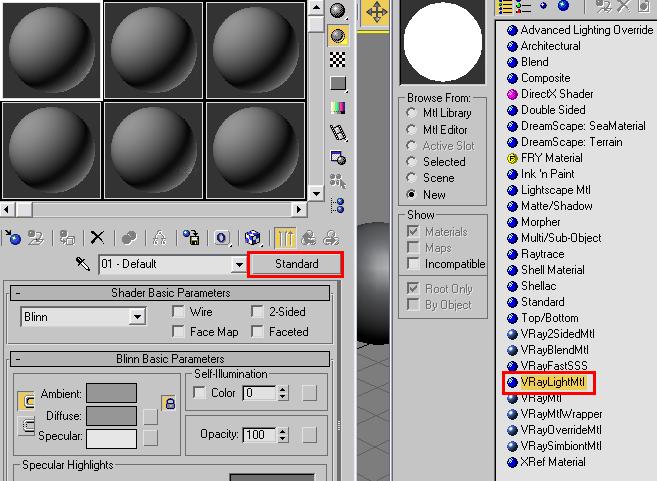This screenshot has height=481, width=657.
Task: Click Select by Material icon
Action: click(337, 181)
